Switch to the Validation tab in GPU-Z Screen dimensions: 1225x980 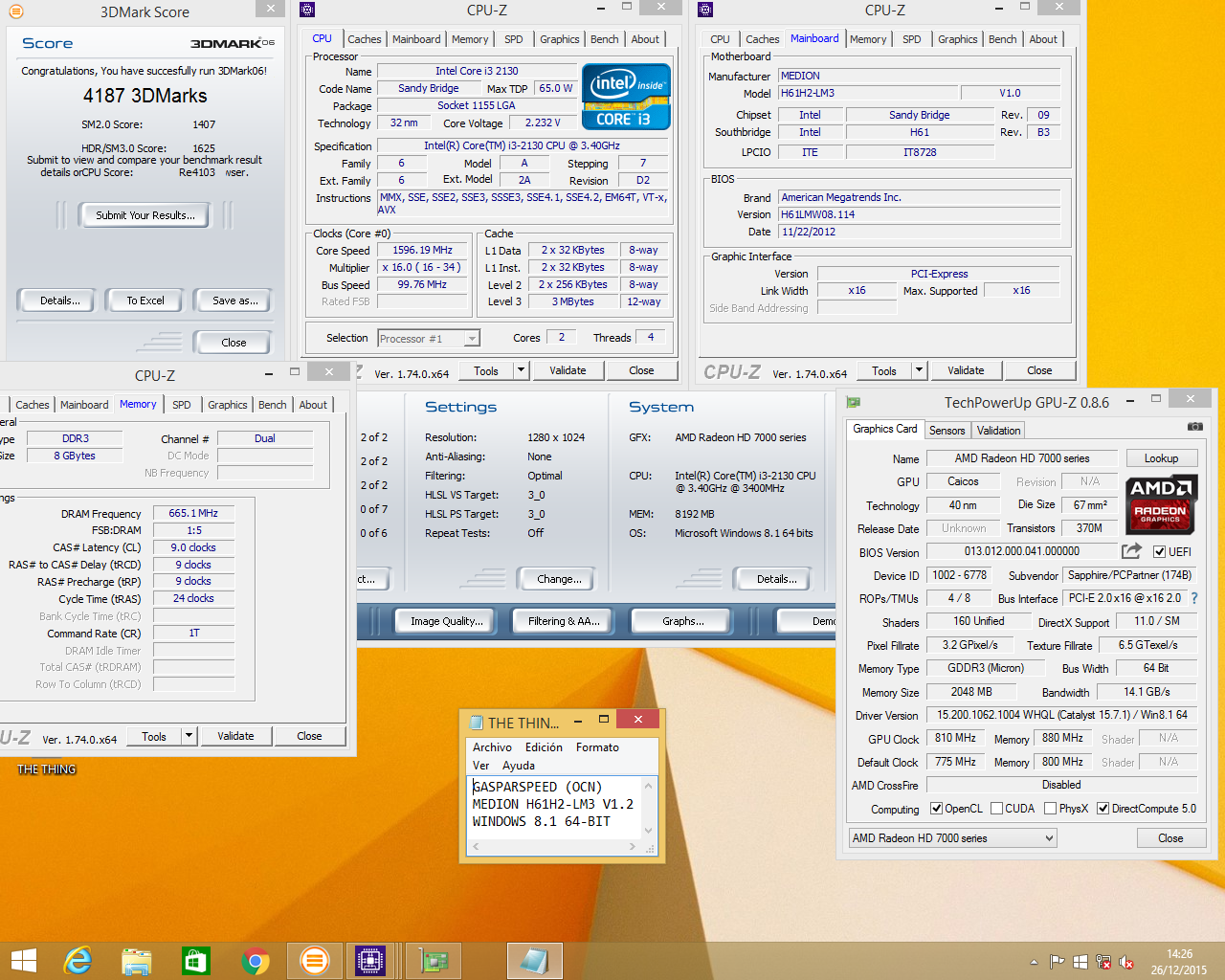point(998,431)
